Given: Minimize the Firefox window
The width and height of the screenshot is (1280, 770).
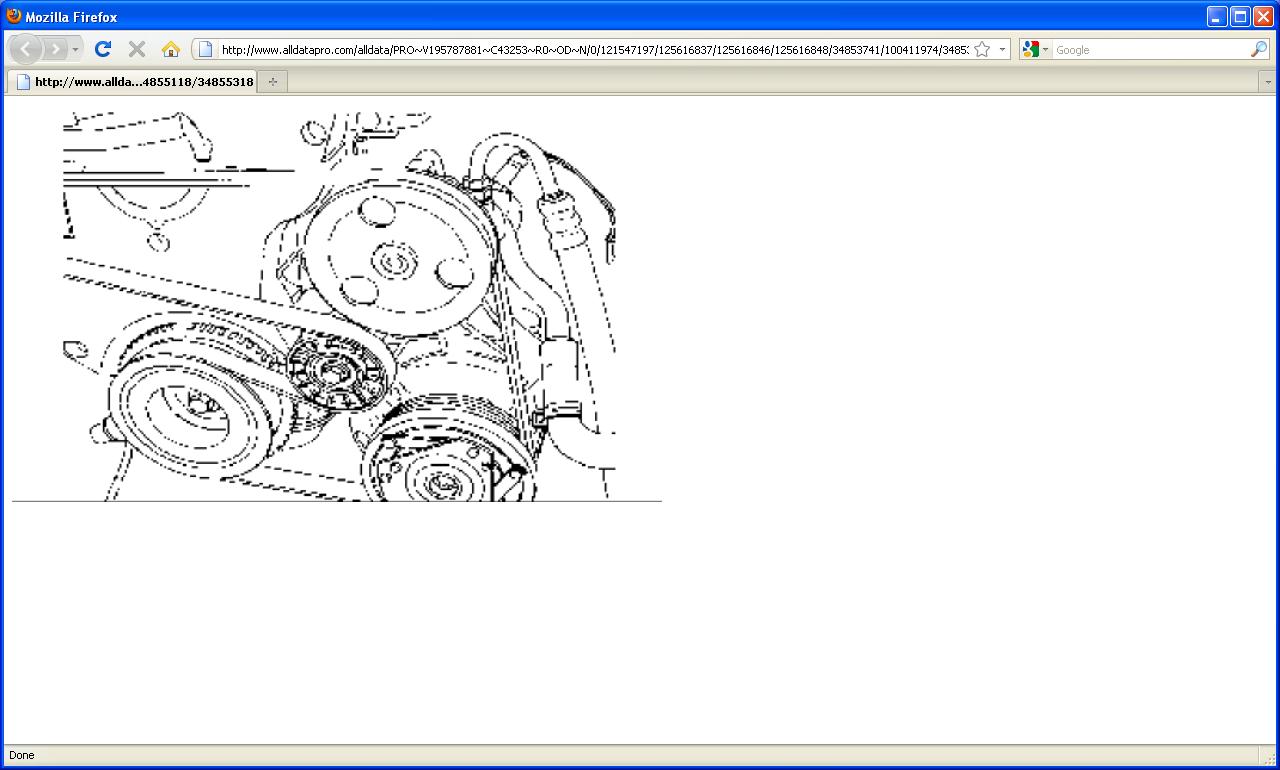Looking at the screenshot, I should coord(1217,16).
